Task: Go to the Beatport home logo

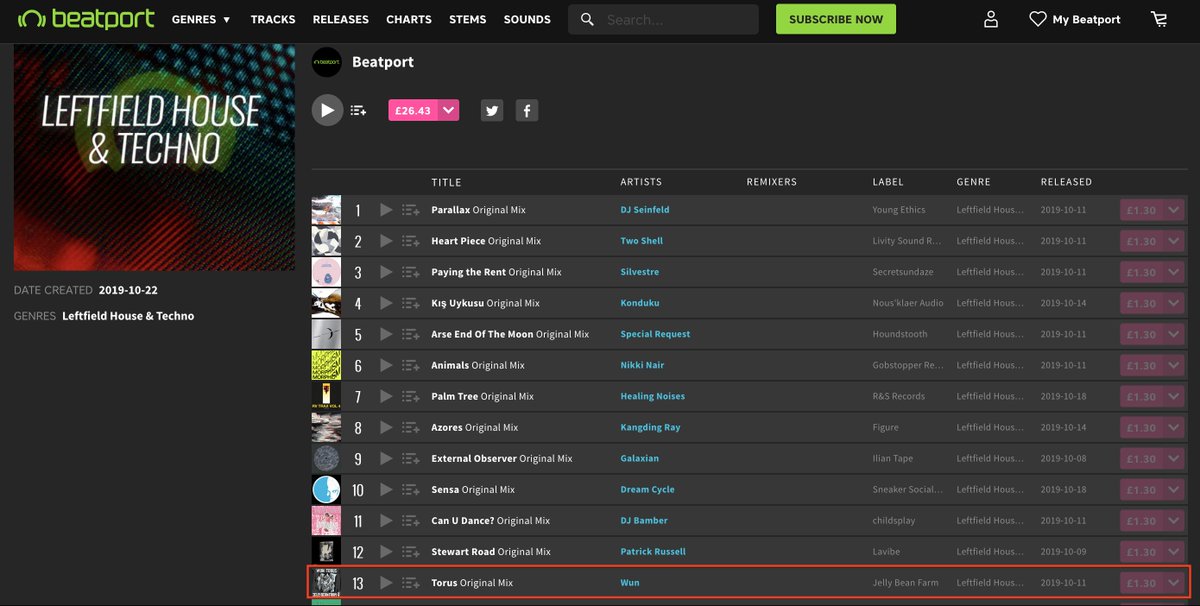Action: [87, 19]
